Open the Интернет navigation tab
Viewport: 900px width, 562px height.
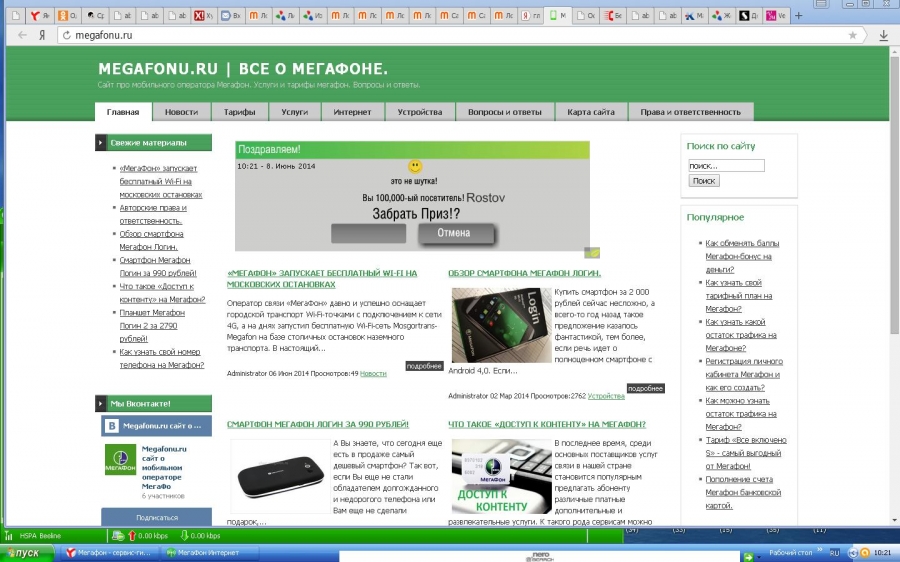click(x=352, y=112)
